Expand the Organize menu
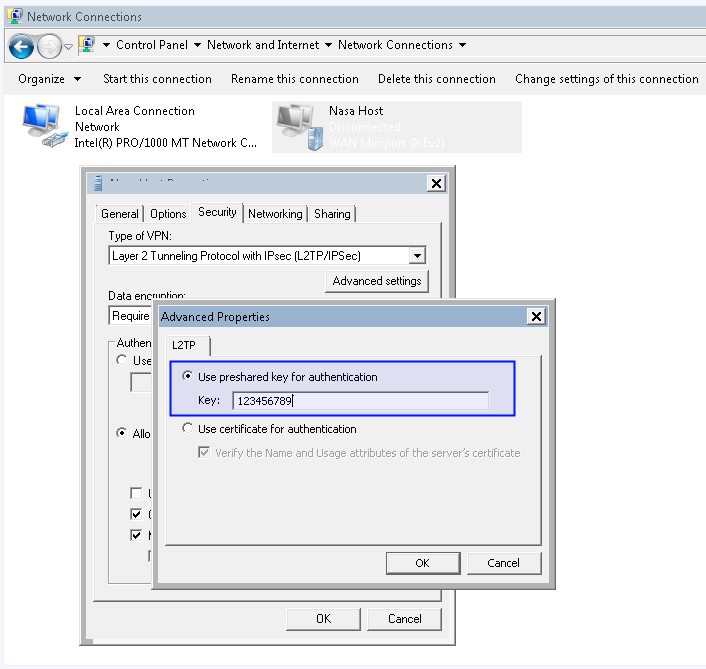 click(x=75, y=79)
